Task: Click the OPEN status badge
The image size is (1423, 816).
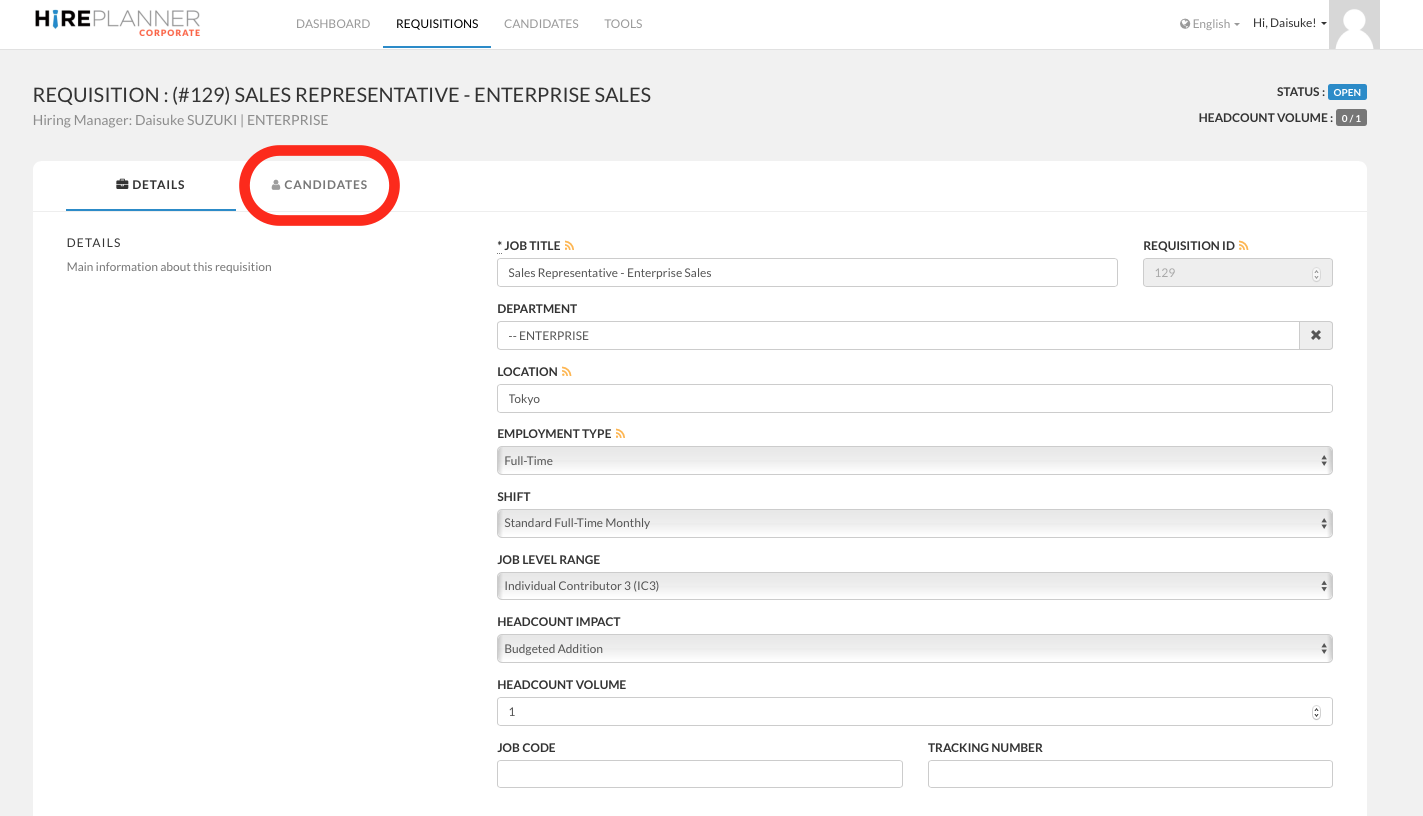Action: click(x=1346, y=92)
